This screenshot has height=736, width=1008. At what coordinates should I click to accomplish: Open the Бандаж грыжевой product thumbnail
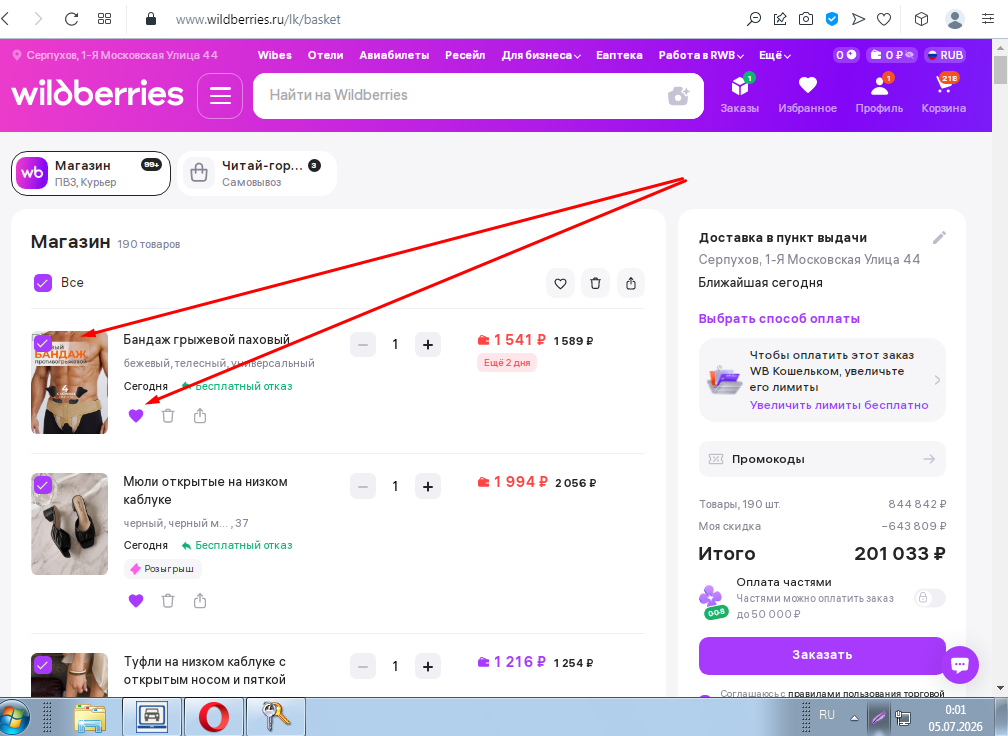click(69, 383)
